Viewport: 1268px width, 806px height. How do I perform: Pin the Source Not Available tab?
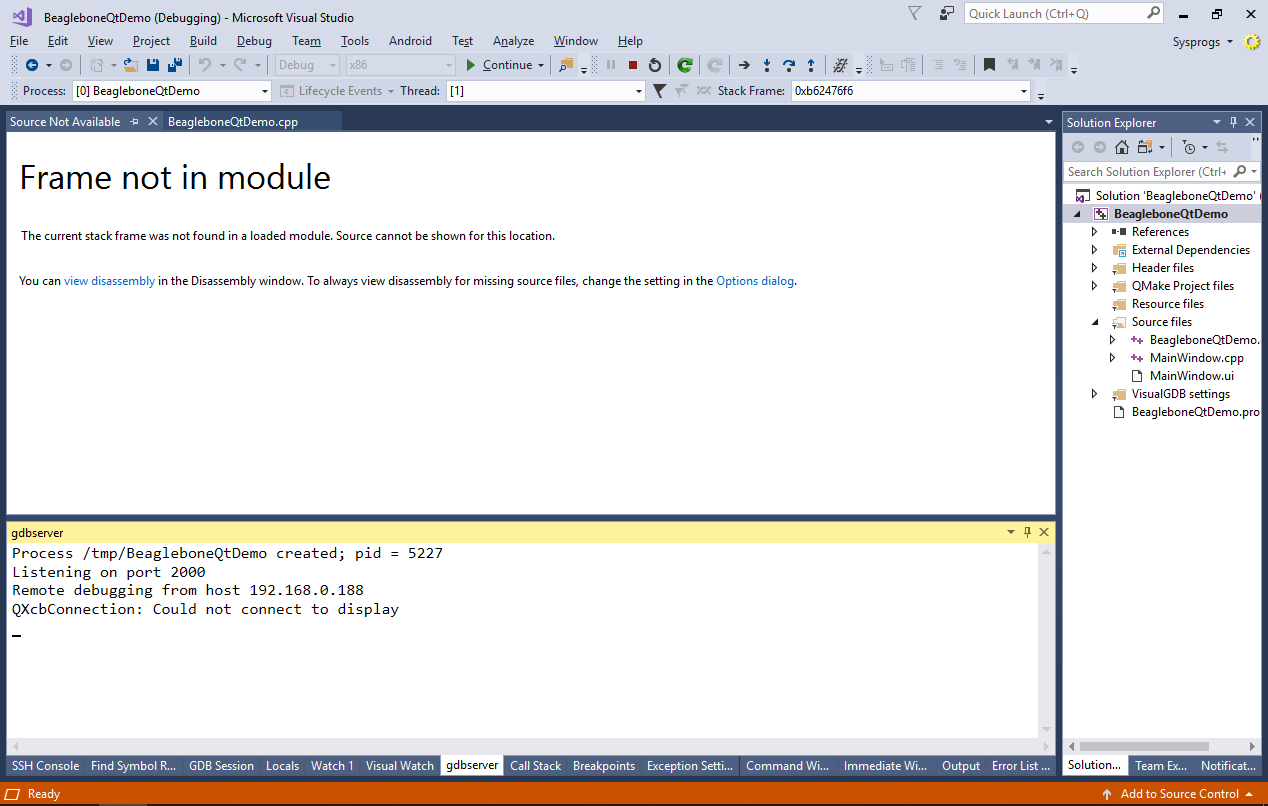134,121
